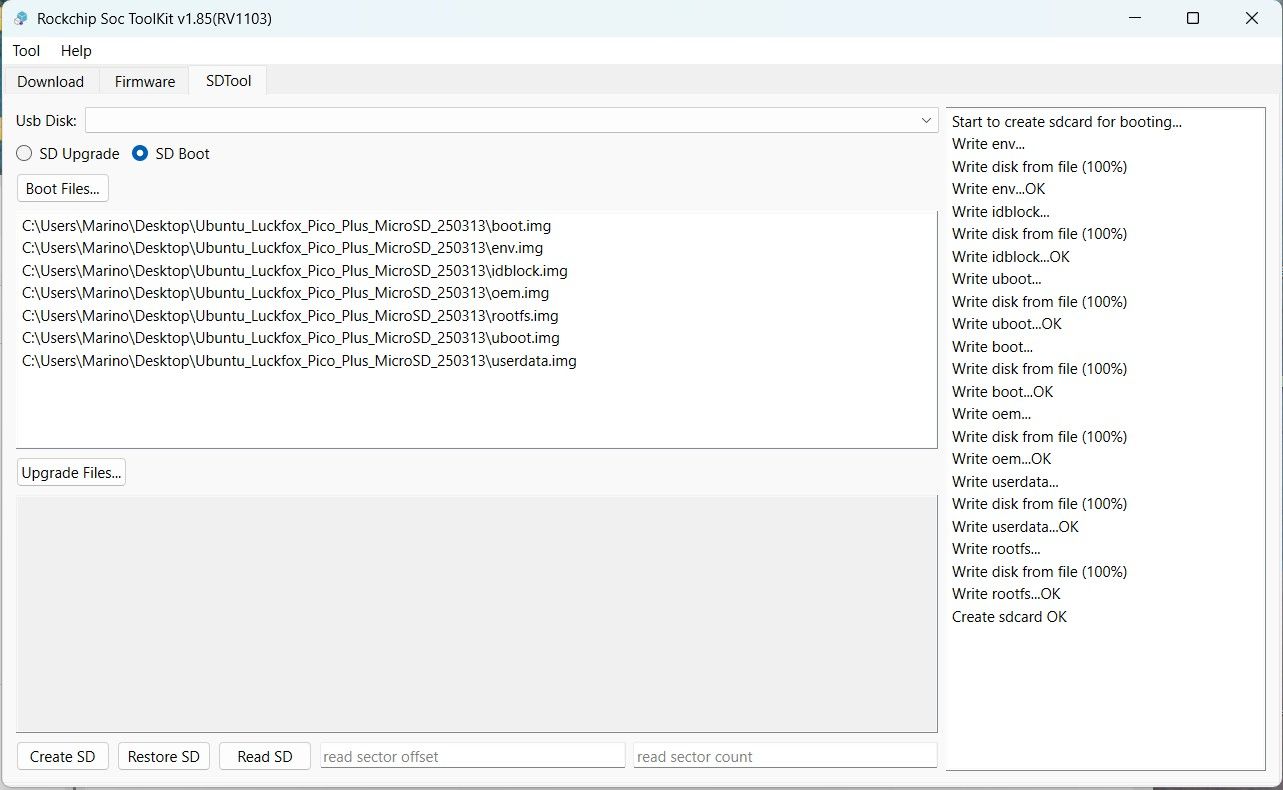Open the Tool menu
The width and height of the screenshot is (1283, 790).
(26, 50)
